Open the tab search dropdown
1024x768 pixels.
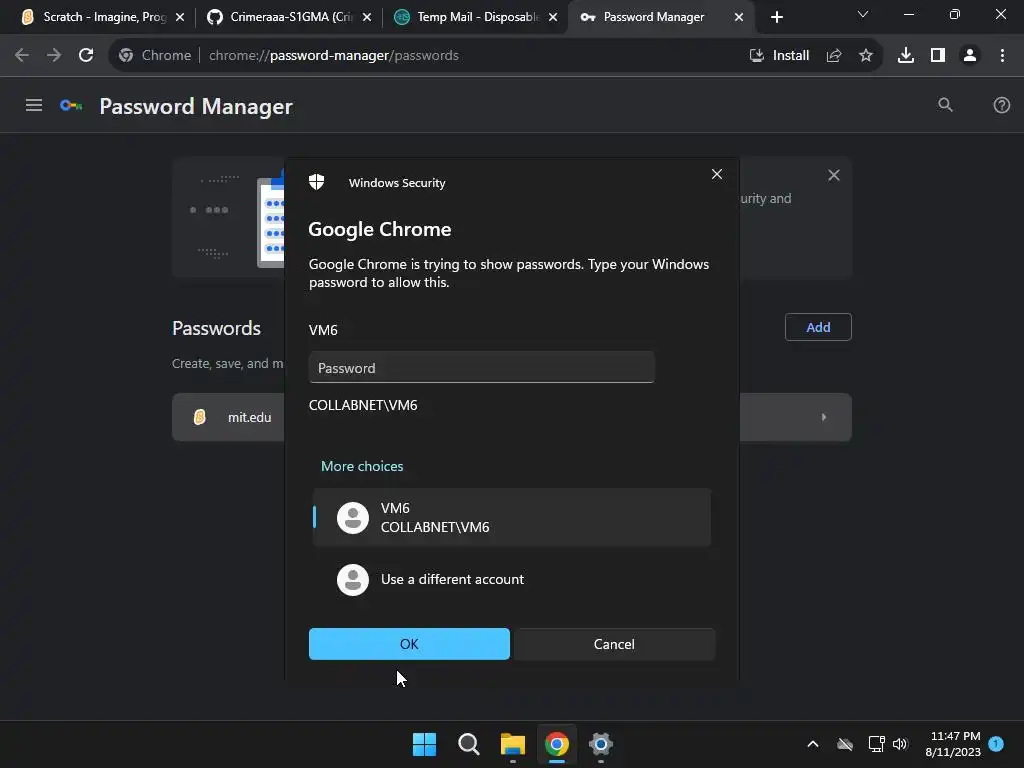coord(863,14)
